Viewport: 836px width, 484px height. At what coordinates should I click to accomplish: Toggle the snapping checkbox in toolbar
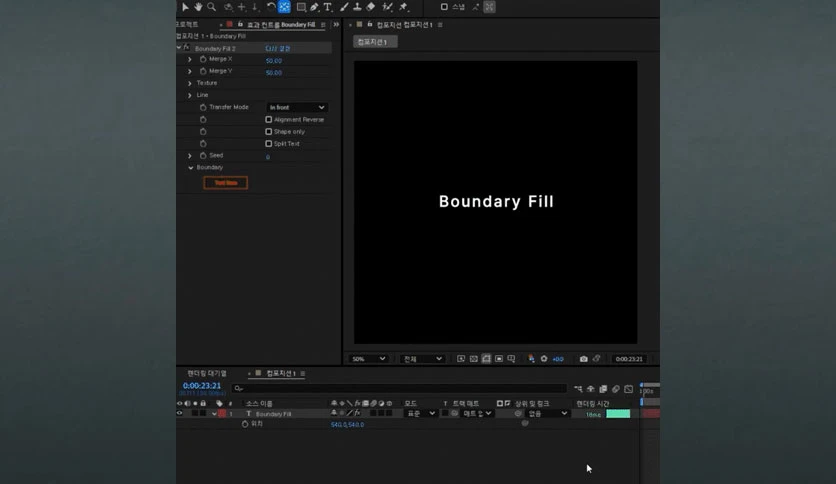tap(444, 7)
